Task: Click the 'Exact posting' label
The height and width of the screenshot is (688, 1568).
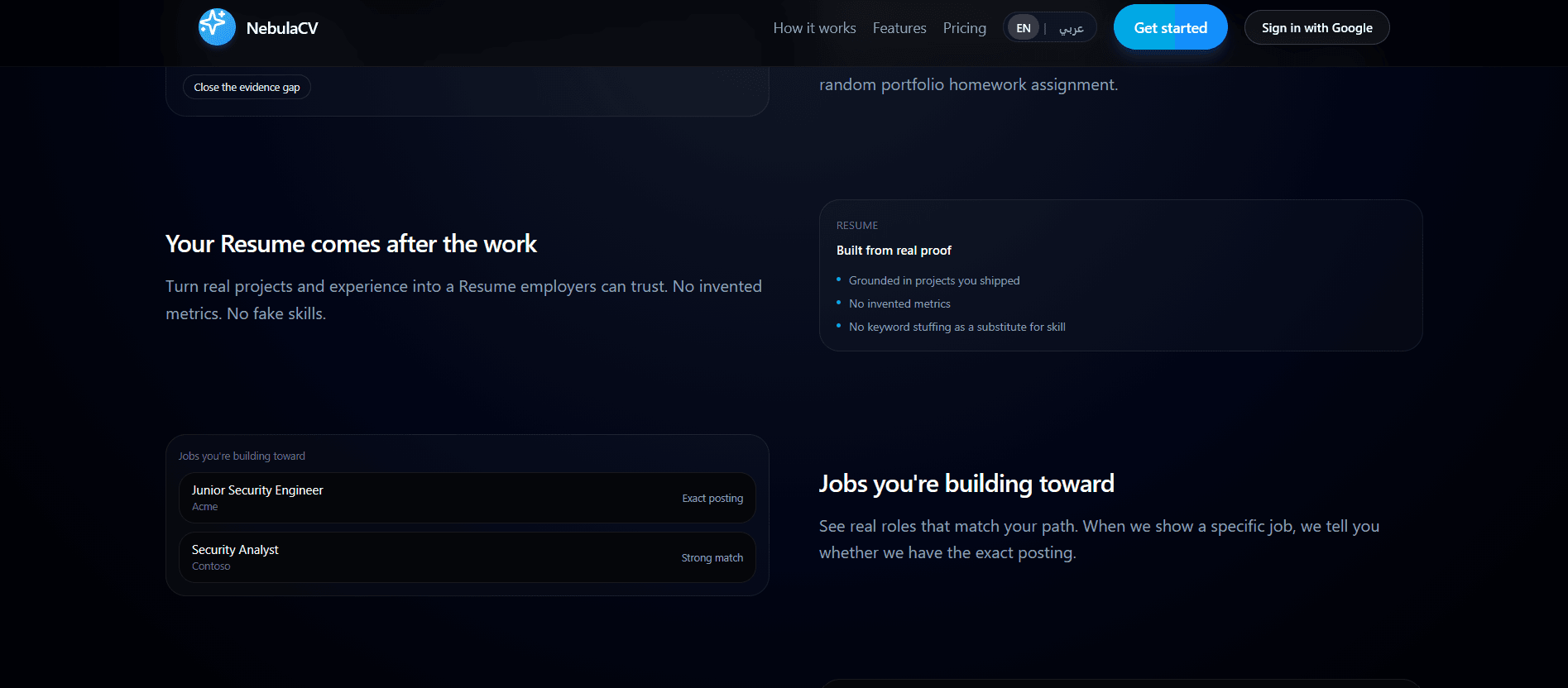Action: (712, 499)
